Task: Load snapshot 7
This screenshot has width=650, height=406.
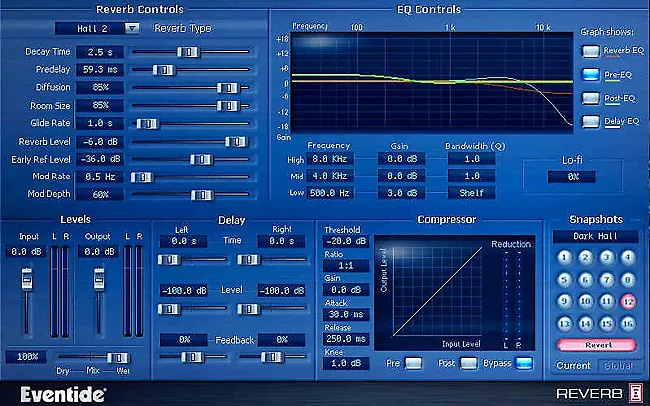Action: click(x=606, y=280)
